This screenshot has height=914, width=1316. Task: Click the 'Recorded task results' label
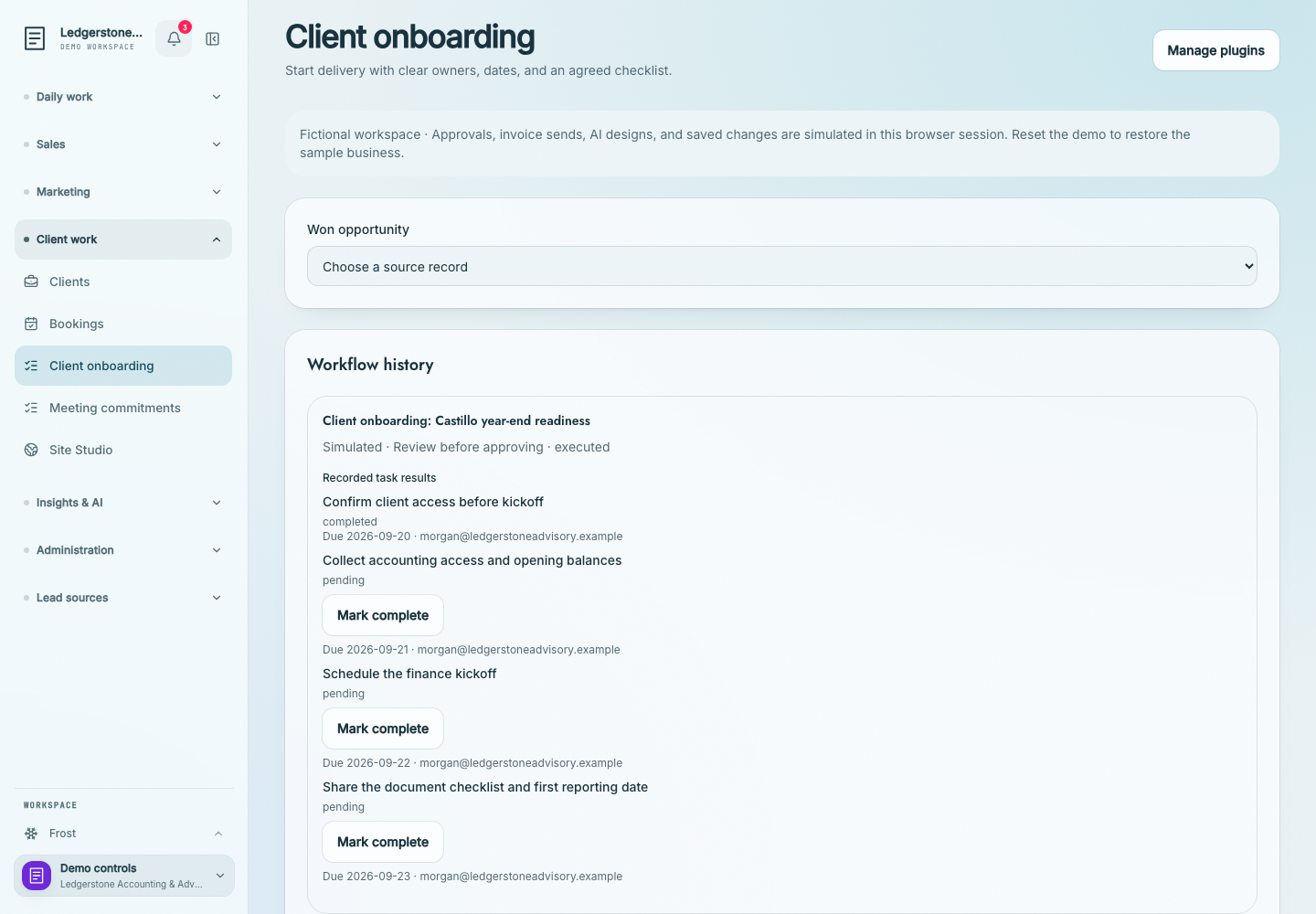(379, 478)
